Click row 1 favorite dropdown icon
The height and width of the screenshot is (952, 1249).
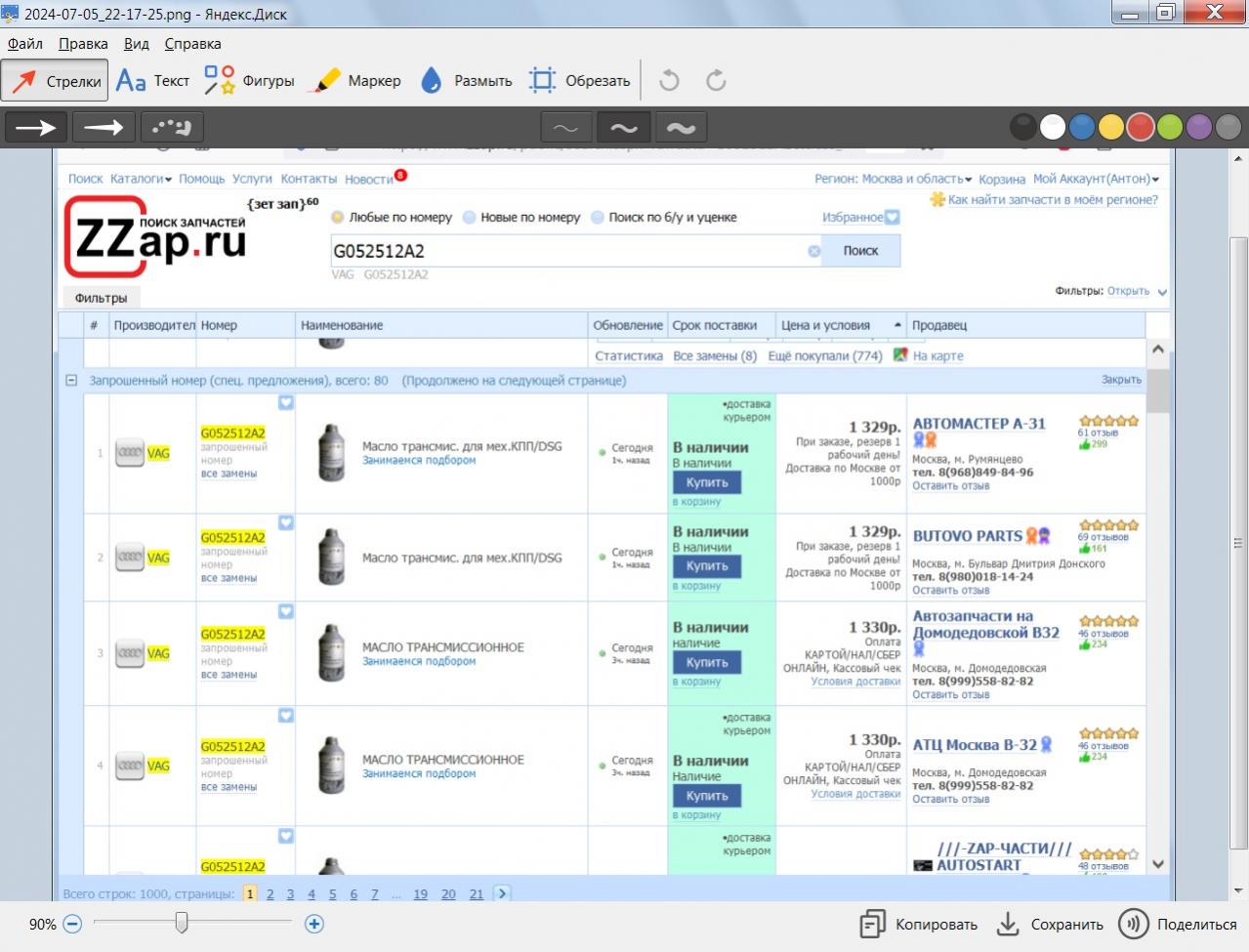(x=286, y=402)
